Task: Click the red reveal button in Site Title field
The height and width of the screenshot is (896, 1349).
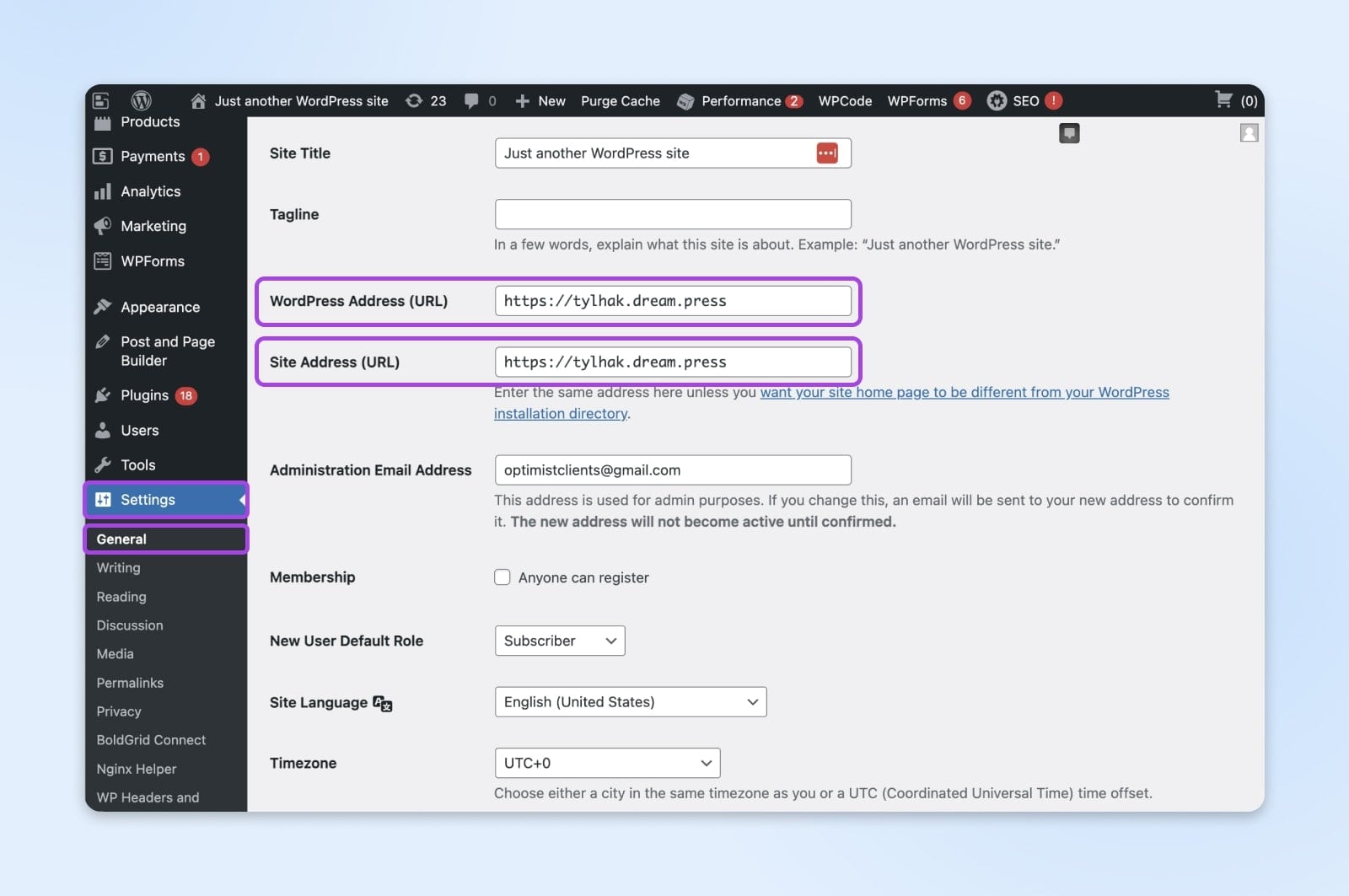Action: pyautogui.click(x=827, y=153)
